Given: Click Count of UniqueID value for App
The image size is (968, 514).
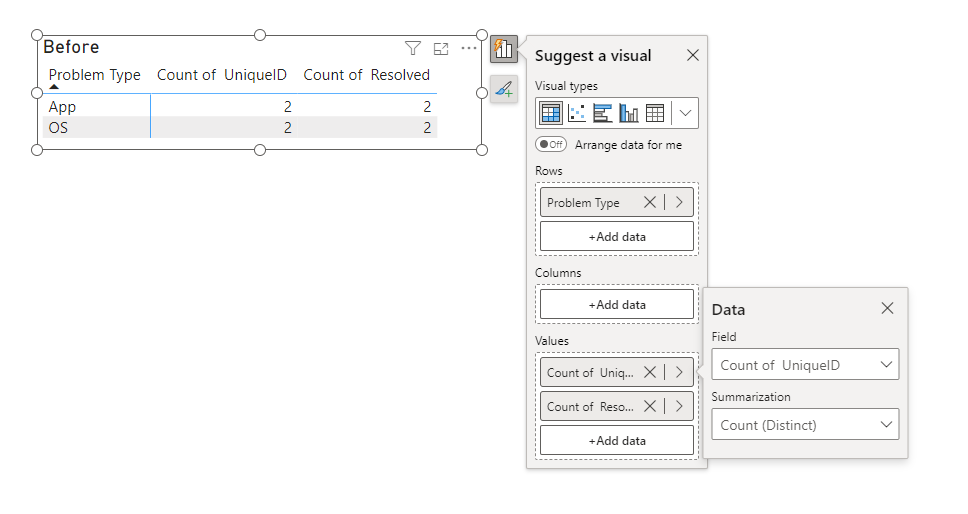Looking at the screenshot, I should tap(288, 107).
